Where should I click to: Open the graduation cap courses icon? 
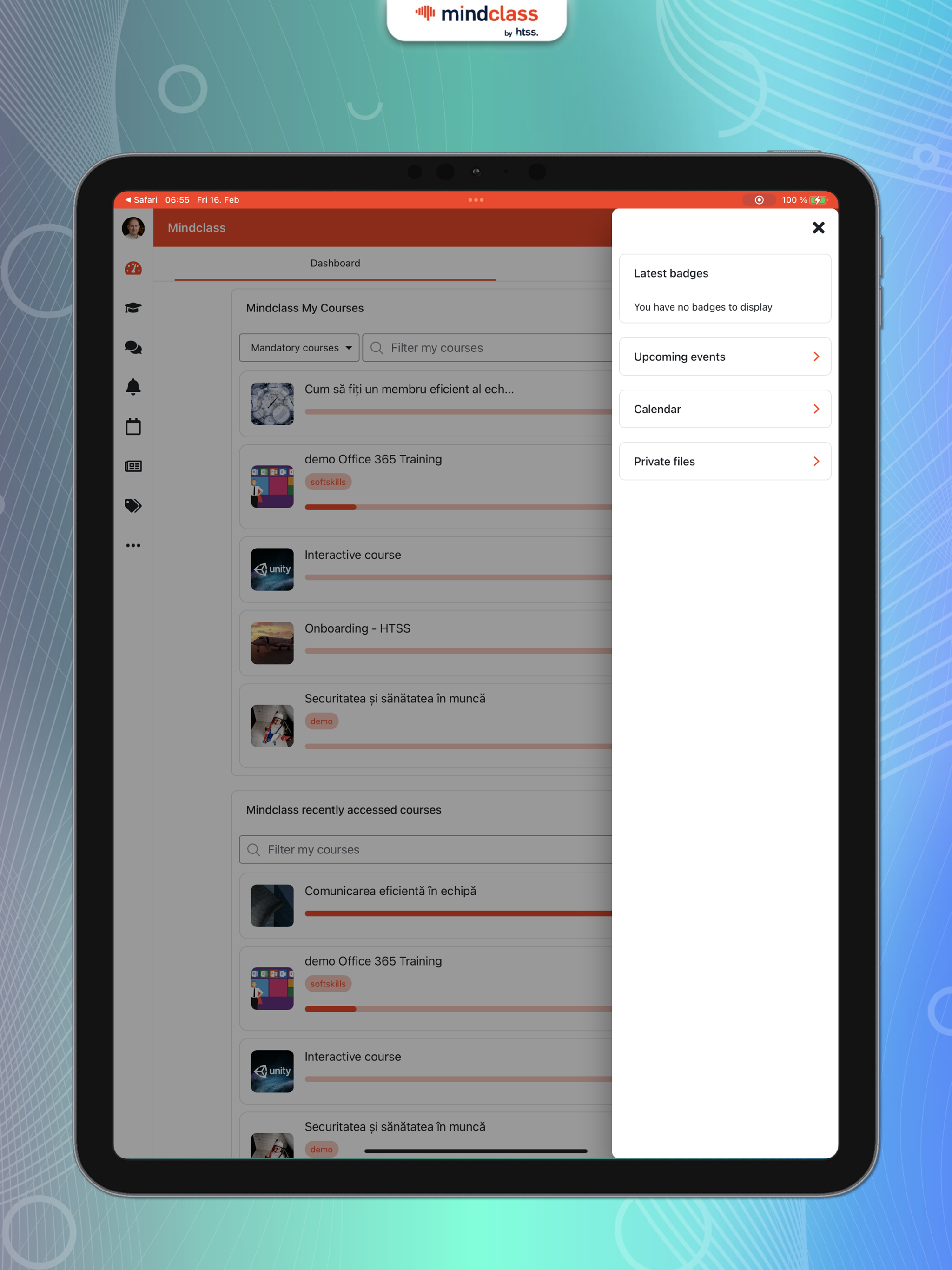(x=133, y=308)
